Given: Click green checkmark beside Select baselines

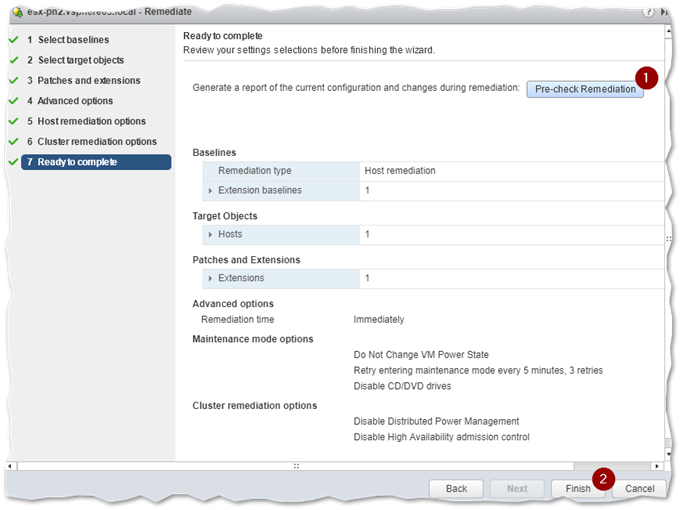Looking at the screenshot, I should [13, 40].
